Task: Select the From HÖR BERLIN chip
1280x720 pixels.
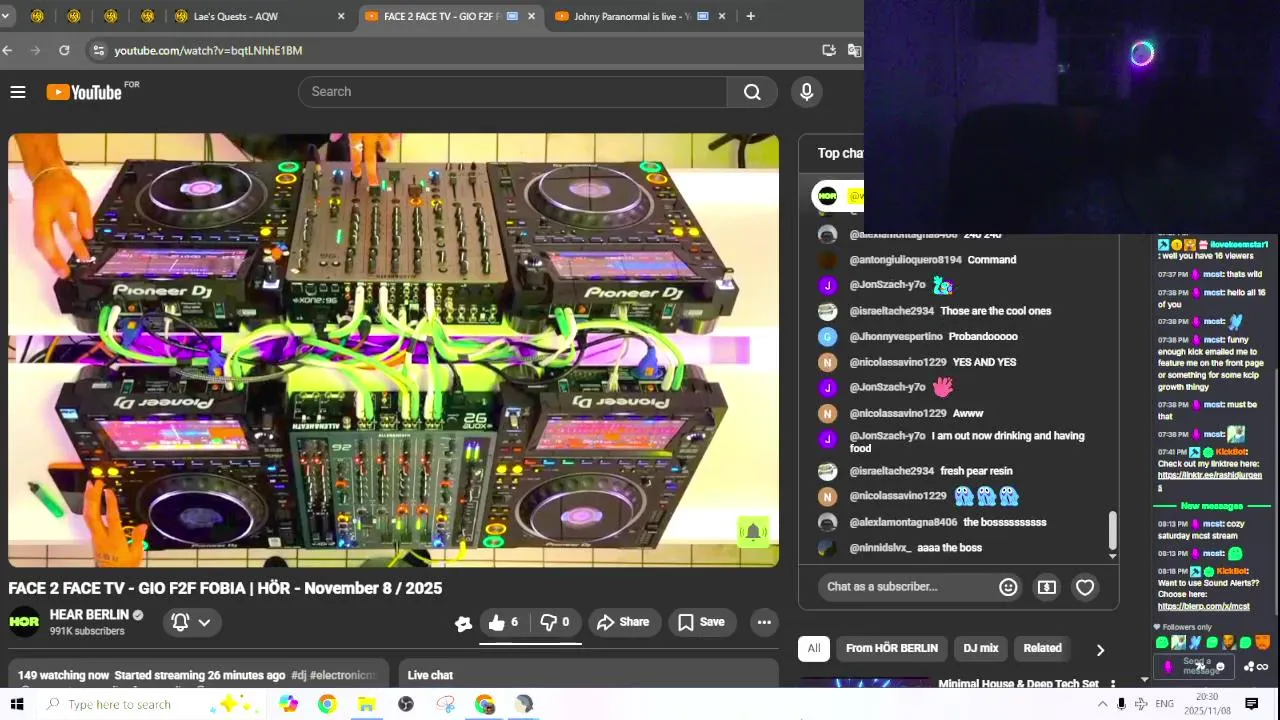Action: pos(892,648)
